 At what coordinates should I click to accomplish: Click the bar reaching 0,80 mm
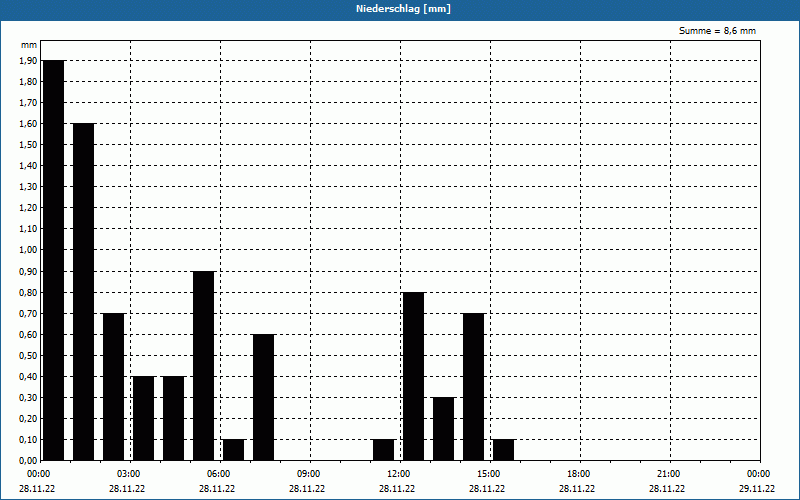click(414, 377)
